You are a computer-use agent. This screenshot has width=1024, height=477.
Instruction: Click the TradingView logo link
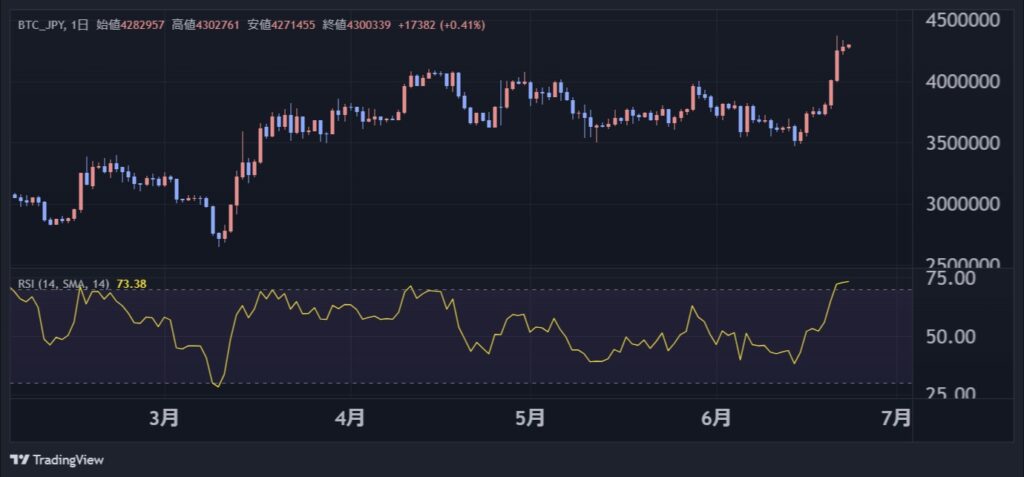[57, 460]
